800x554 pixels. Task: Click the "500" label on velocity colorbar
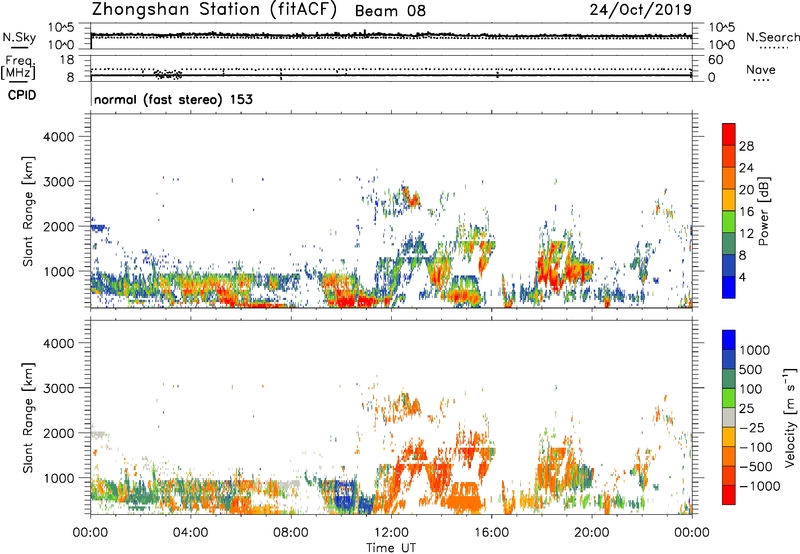pyautogui.click(x=751, y=370)
